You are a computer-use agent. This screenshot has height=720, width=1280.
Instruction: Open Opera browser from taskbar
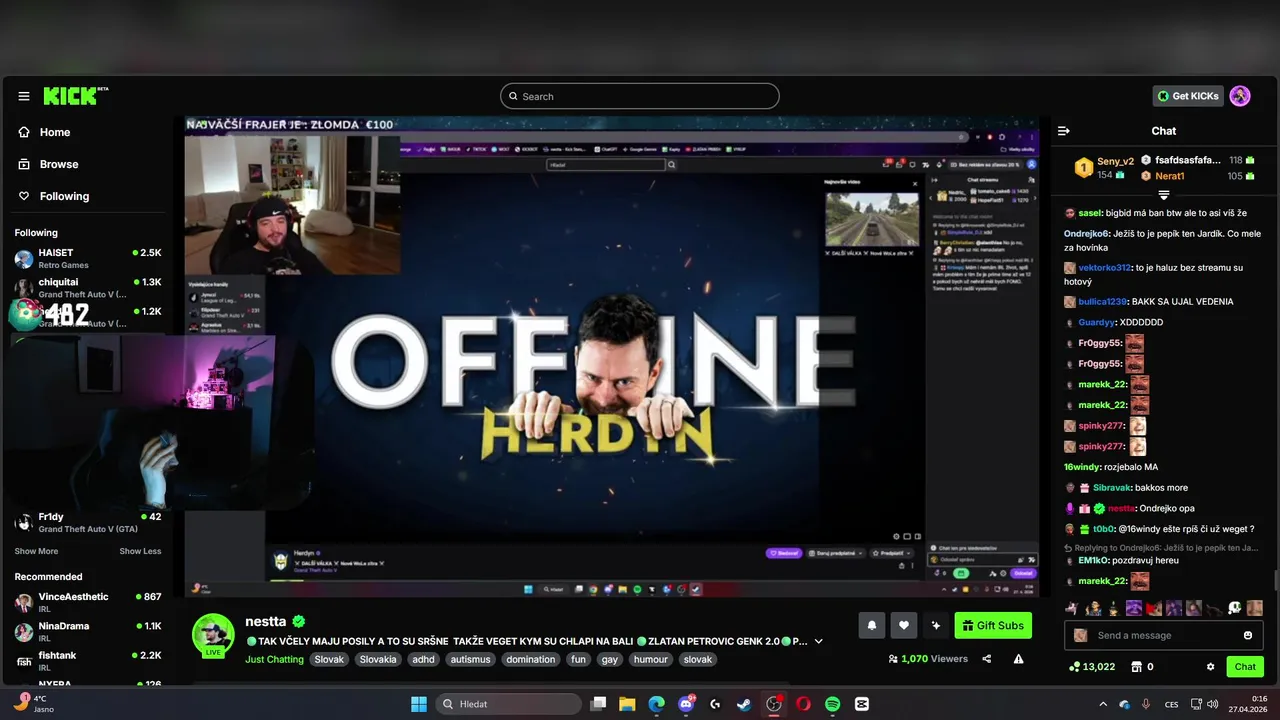click(803, 704)
